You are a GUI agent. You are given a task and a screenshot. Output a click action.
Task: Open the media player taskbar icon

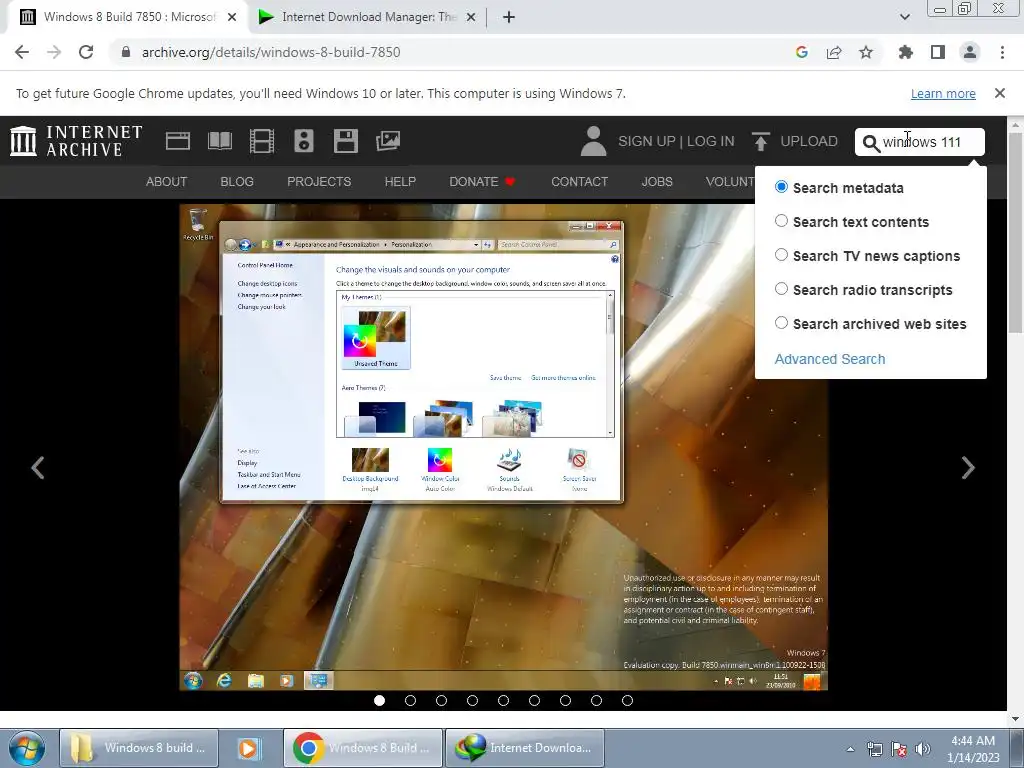point(249,748)
